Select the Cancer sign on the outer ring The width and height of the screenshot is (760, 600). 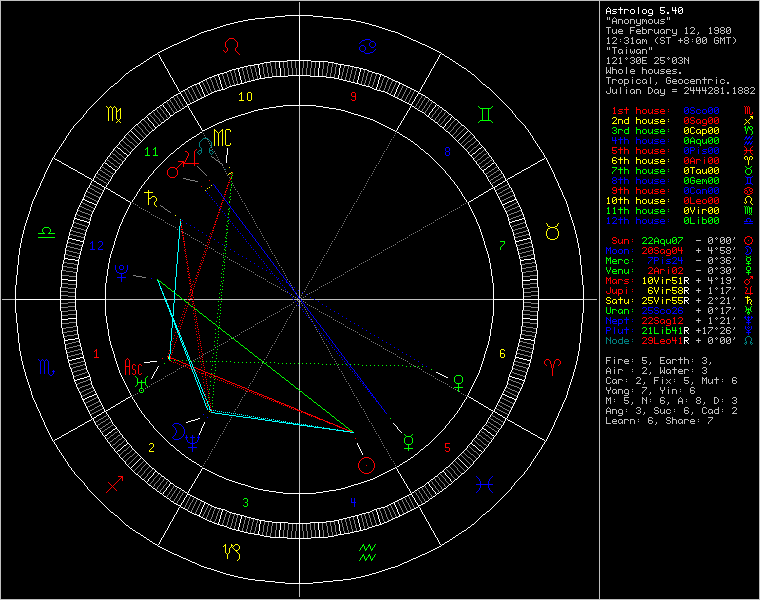367,46
